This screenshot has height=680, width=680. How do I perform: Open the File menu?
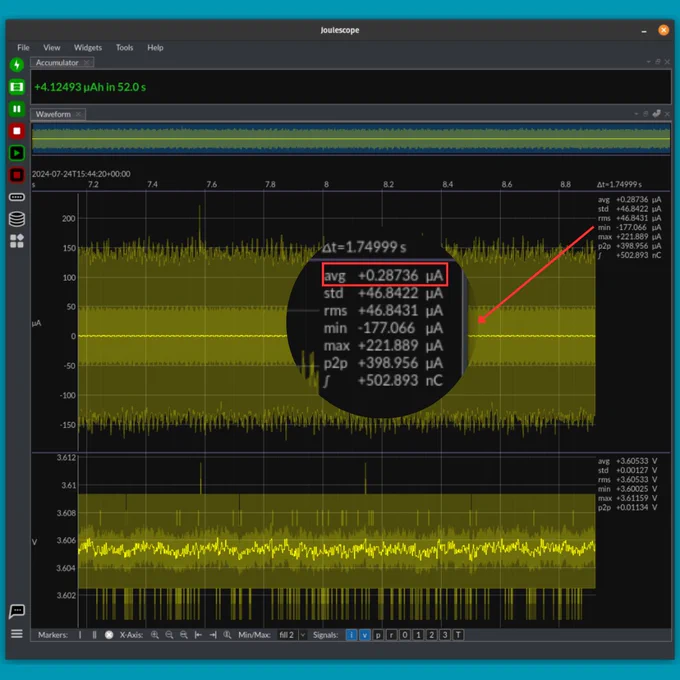point(23,48)
